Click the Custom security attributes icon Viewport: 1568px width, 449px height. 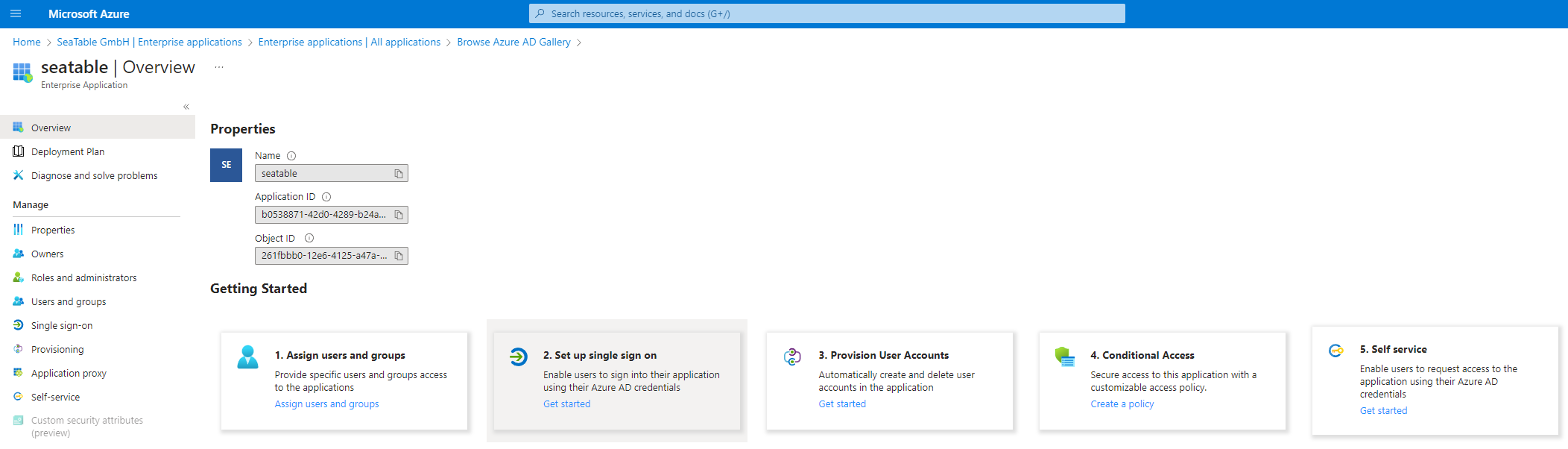[x=18, y=421]
